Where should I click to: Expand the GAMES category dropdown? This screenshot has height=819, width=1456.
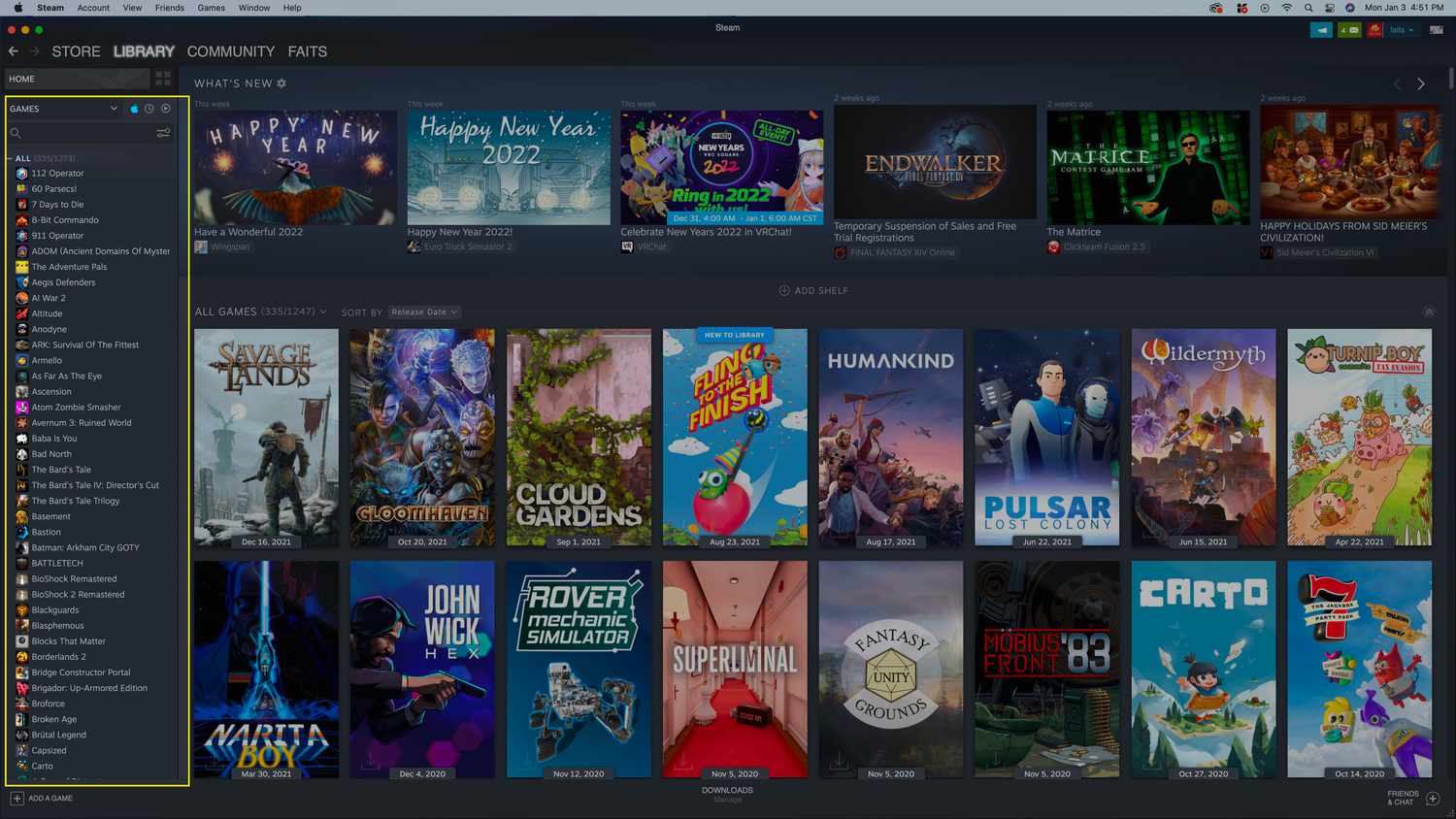[114, 109]
